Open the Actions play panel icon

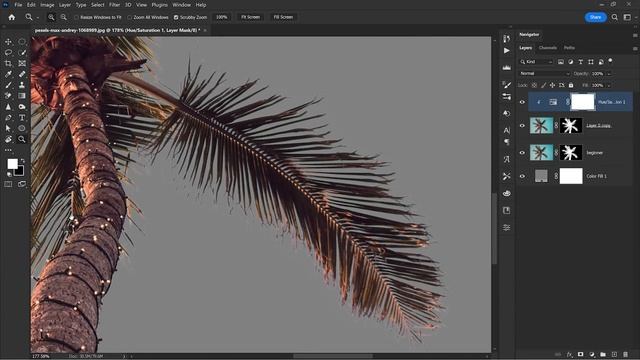tap(507, 51)
